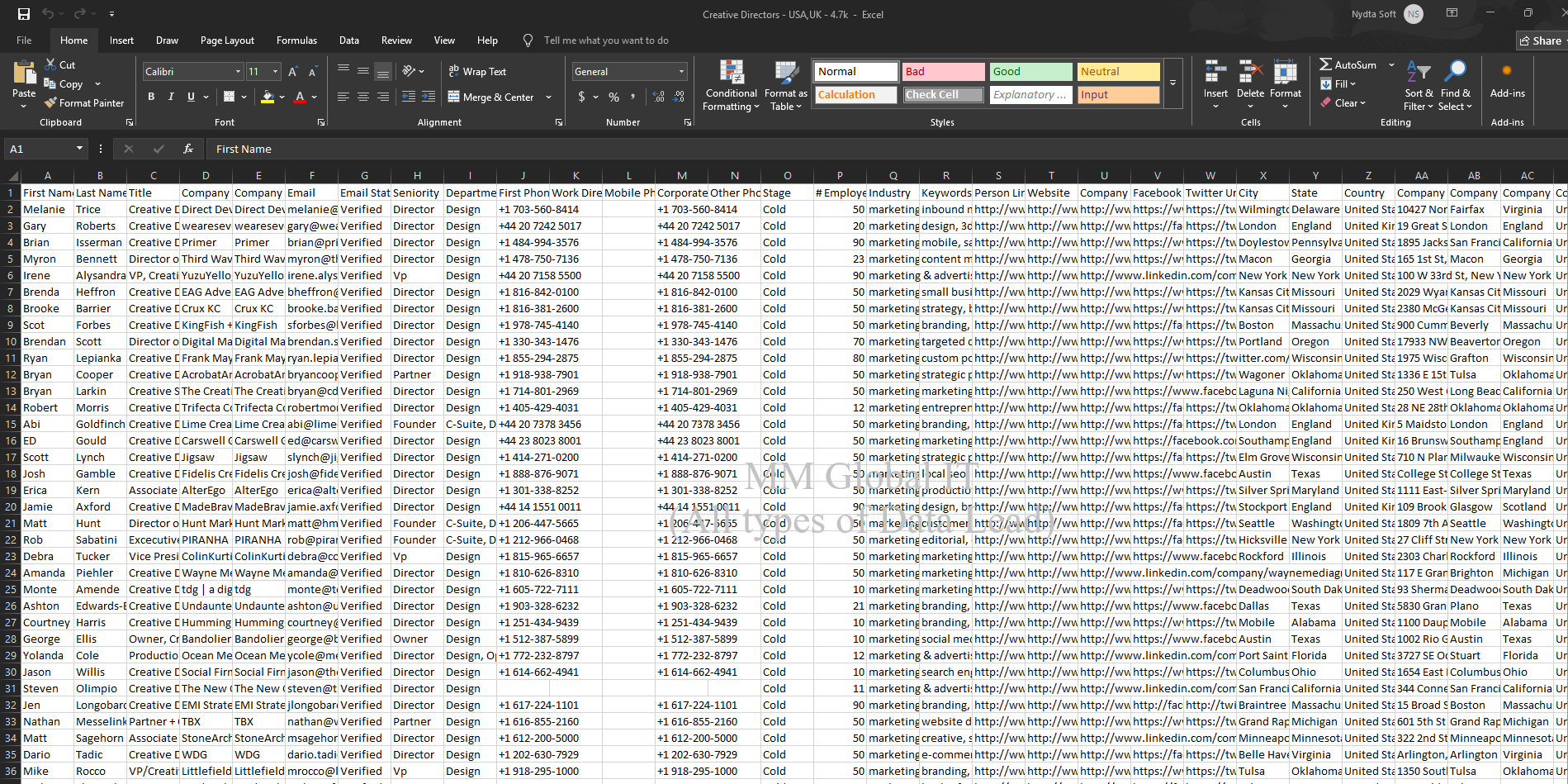The width and height of the screenshot is (1568, 784).
Task: Increase font size with the large A icon
Action: [x=293, y=72]
